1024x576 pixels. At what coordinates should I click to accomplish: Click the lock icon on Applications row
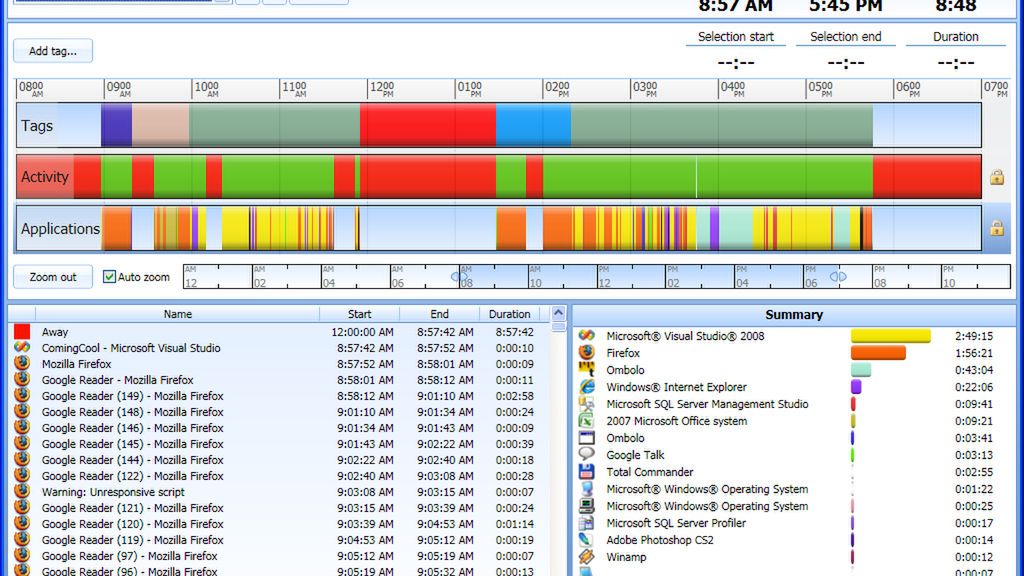[x=997, y=228]
